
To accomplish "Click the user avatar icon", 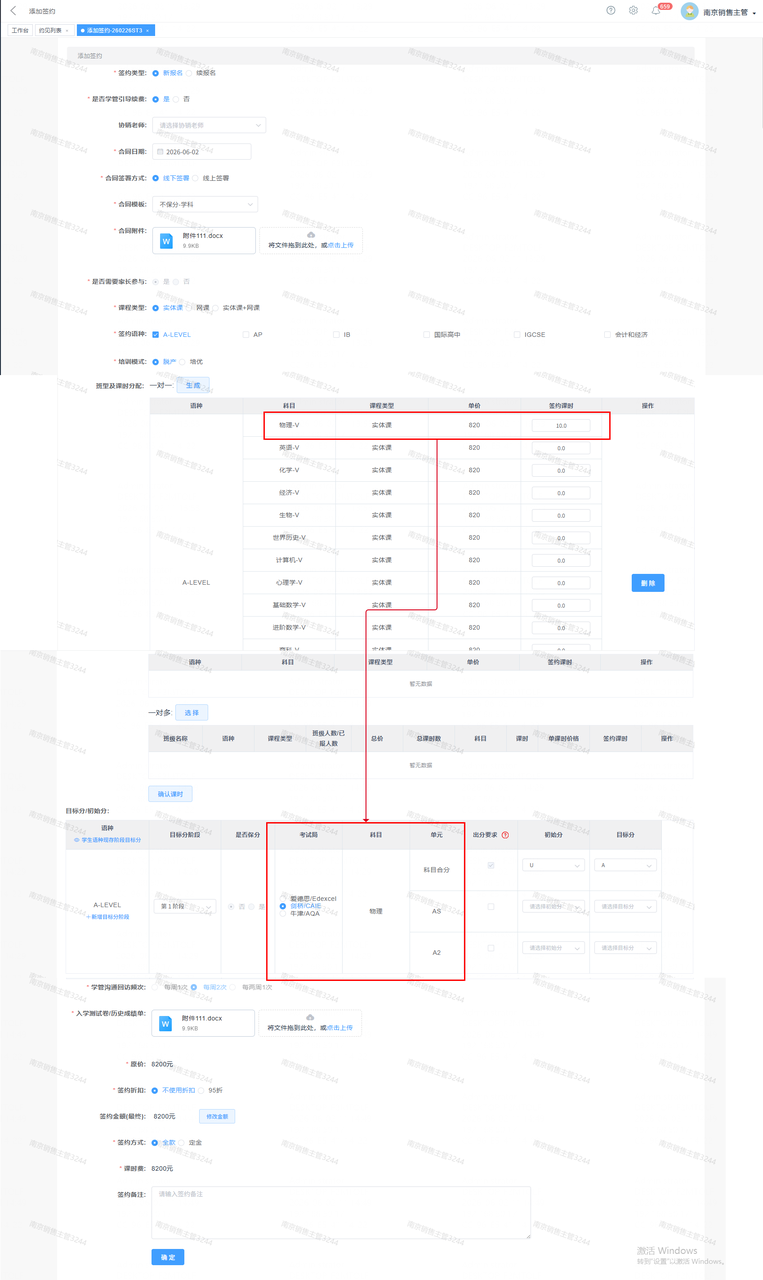I will pyautogui.click(x=689, y=11).
